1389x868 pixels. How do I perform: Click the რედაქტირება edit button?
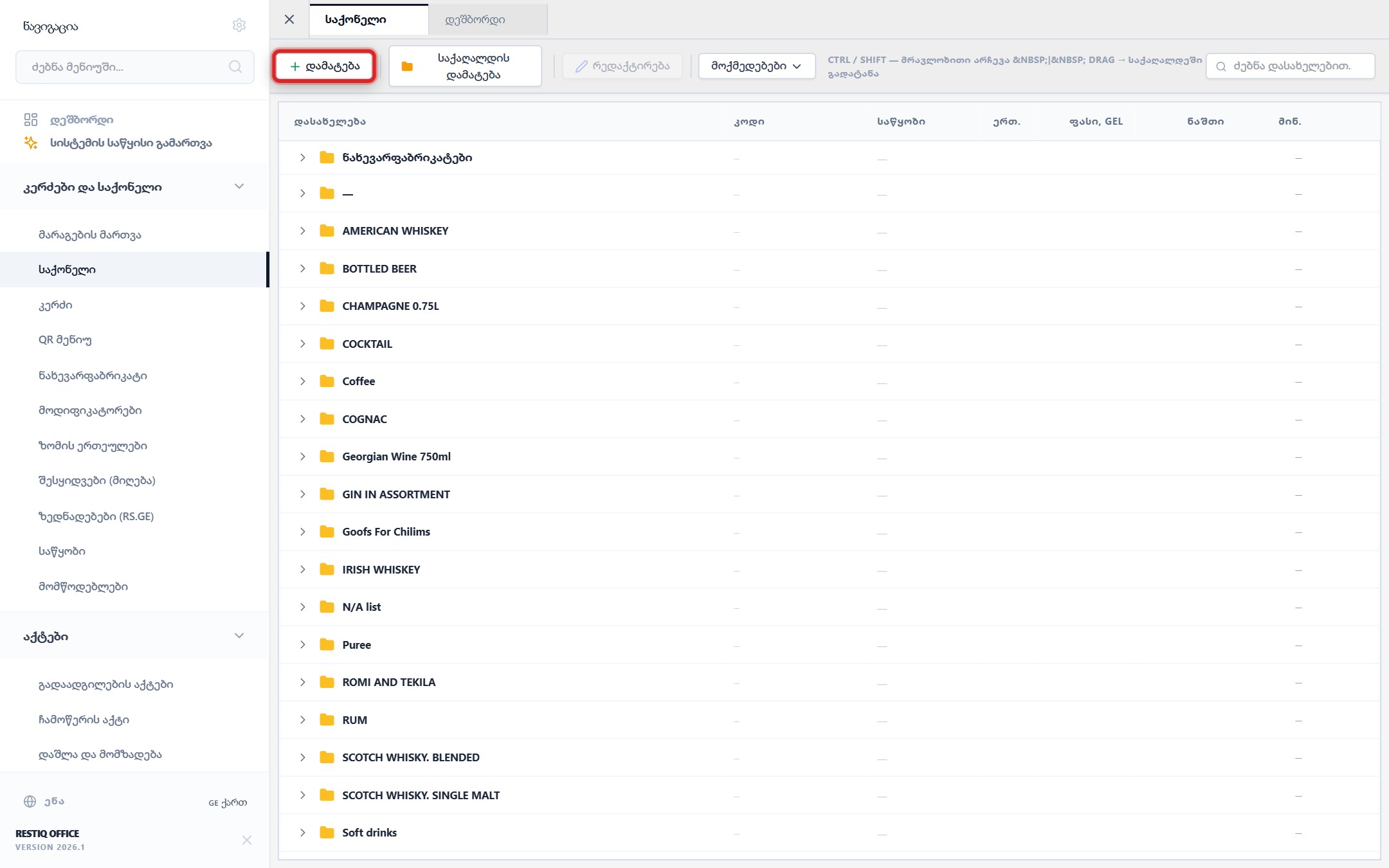pos(622,66)
